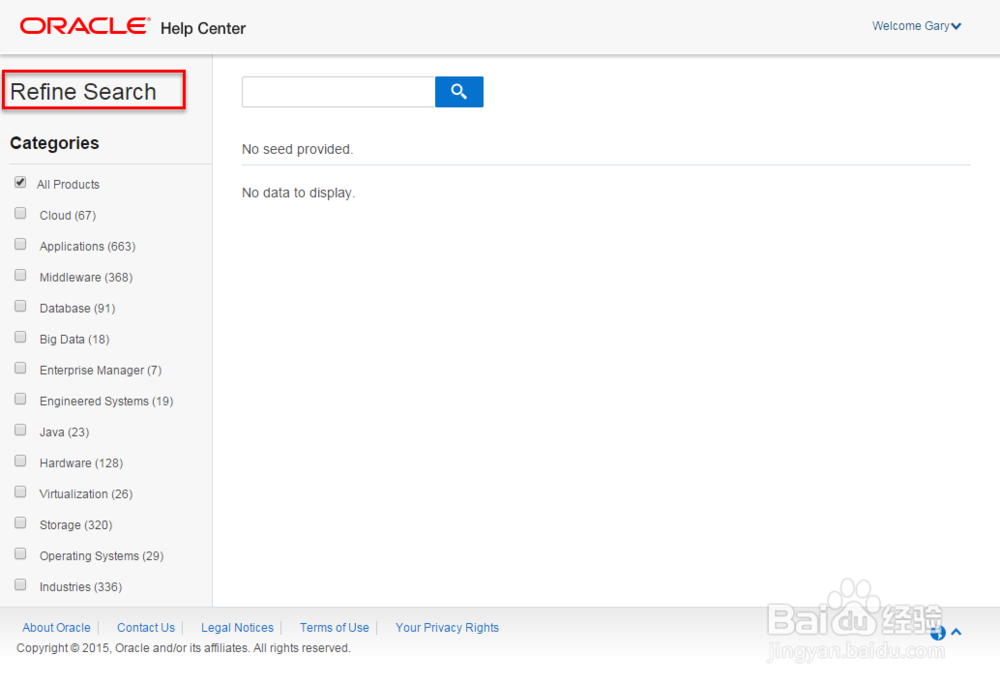Image resolution: width=1000 pixels, height=685 pixels.
Task: Enable the Cloud category checkbox
Action: (20, 214)
